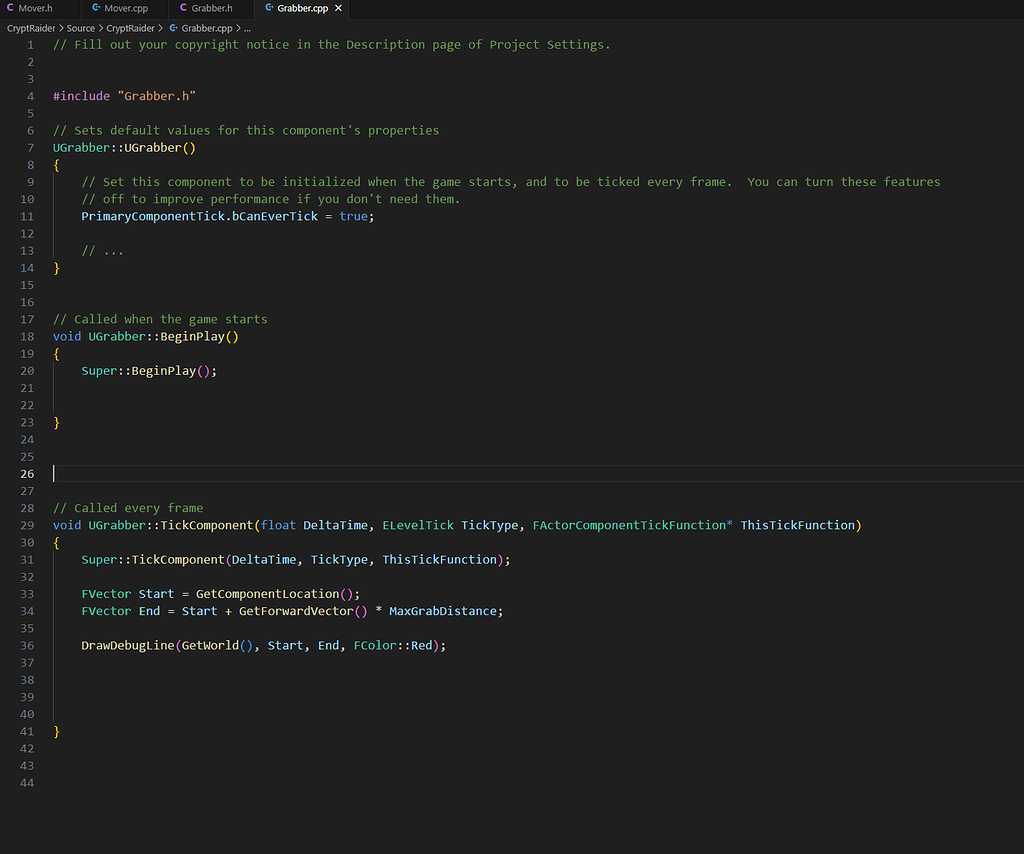Click the C icon on the Mover.h tab
This screenshot has height=854, width=1024.
10,7
